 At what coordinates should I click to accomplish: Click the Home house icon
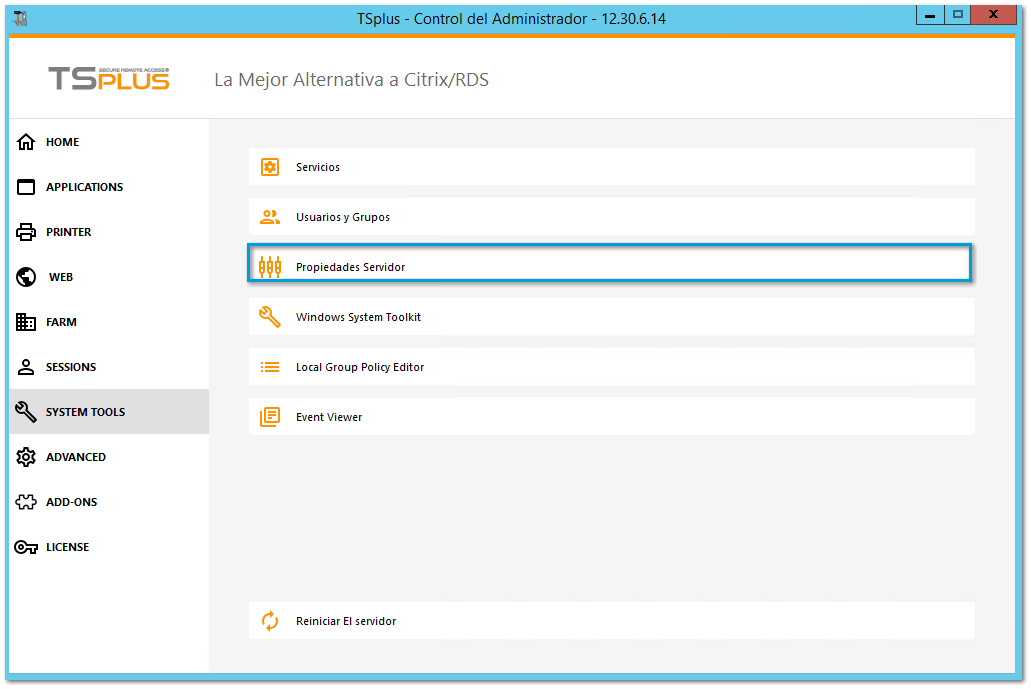[26, 142]
